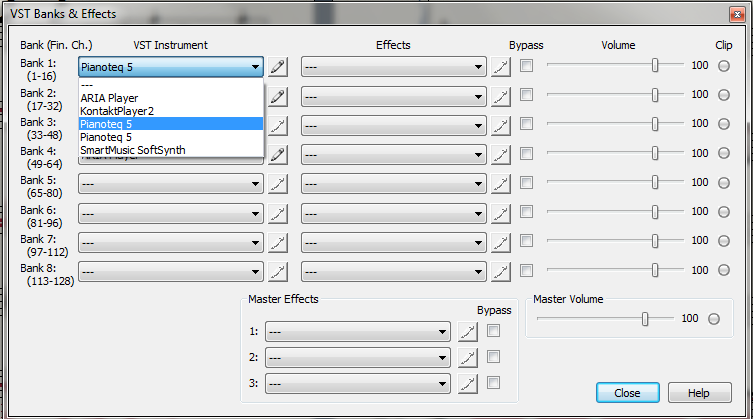Edit Bank 8 effects pencil icon
This screenshot has width=753, height=419.
500,272
